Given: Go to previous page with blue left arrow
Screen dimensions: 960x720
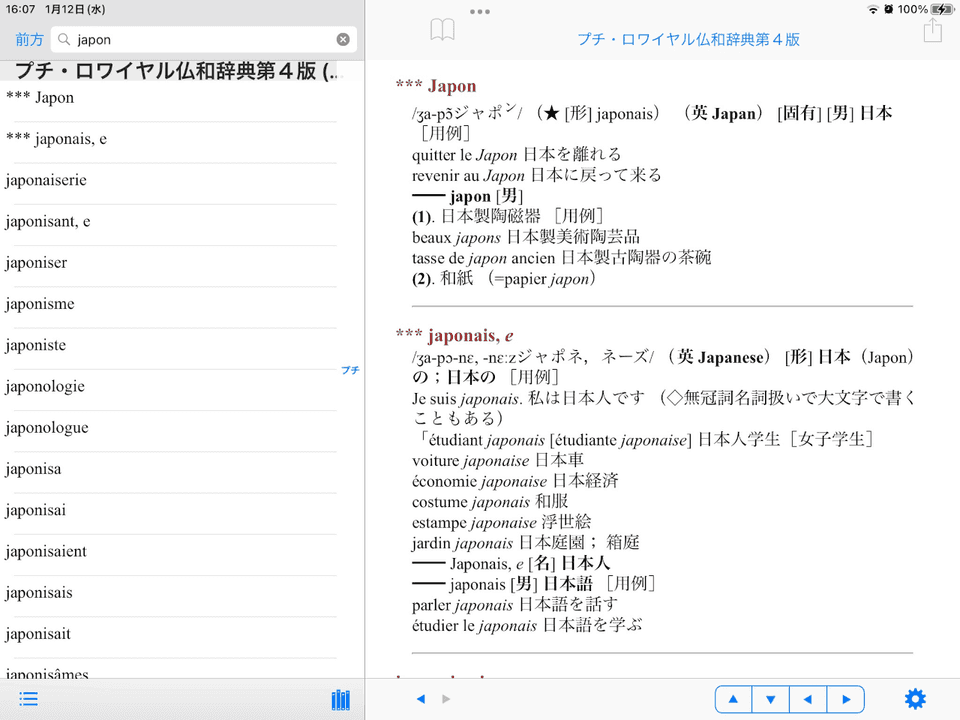Looking at the screenshot, I should coord(808,699).
